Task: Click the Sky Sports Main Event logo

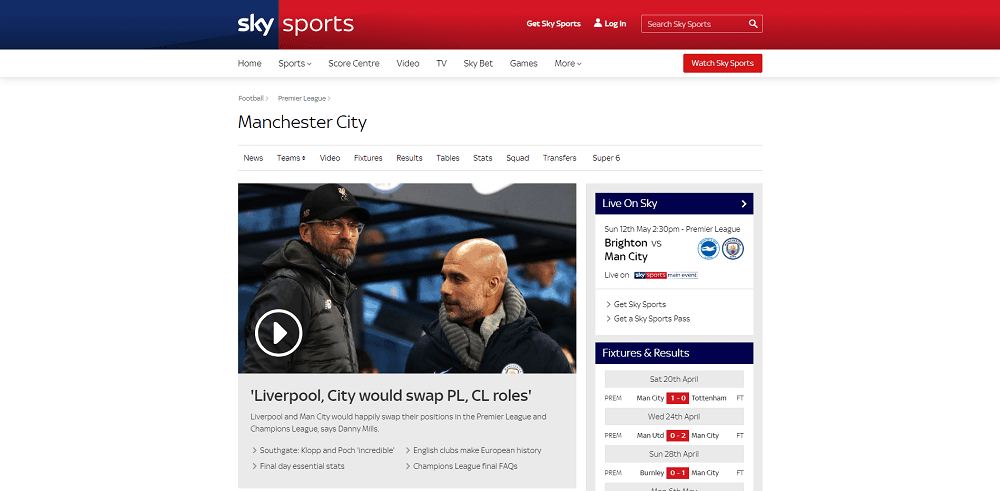Action: coord(666,275)
